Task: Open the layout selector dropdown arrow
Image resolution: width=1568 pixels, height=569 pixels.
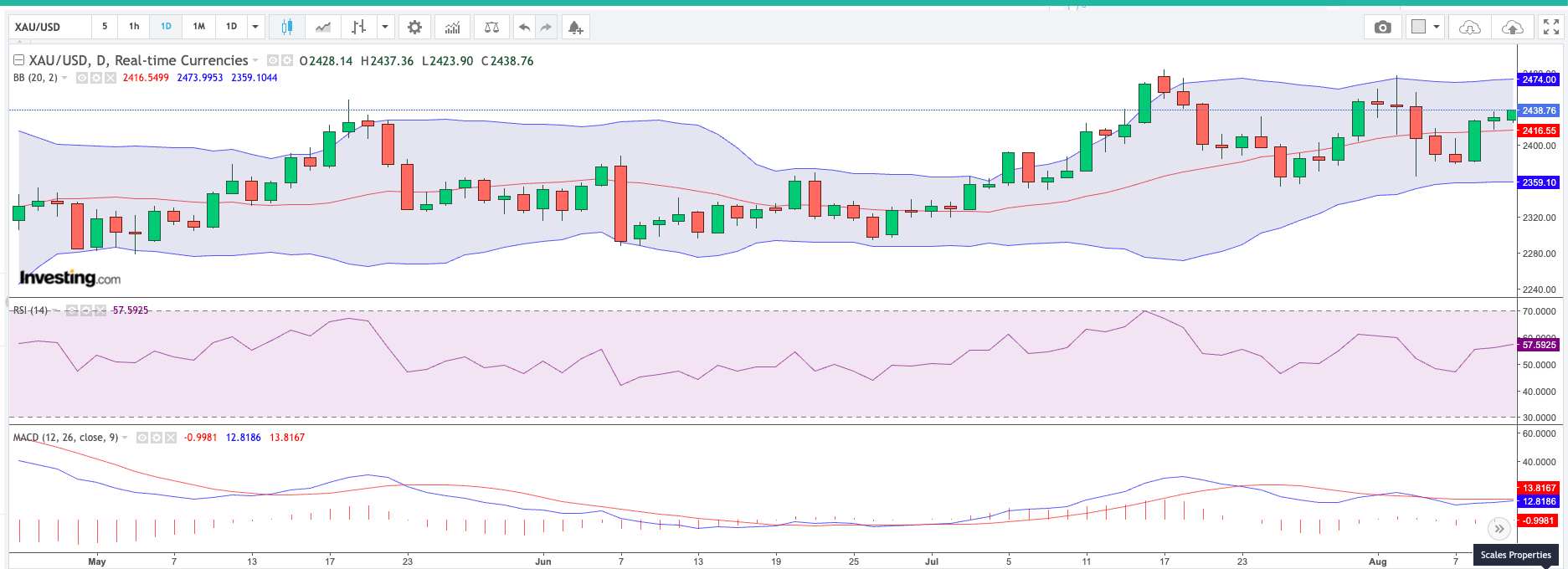Action: tap(1437, 27)
